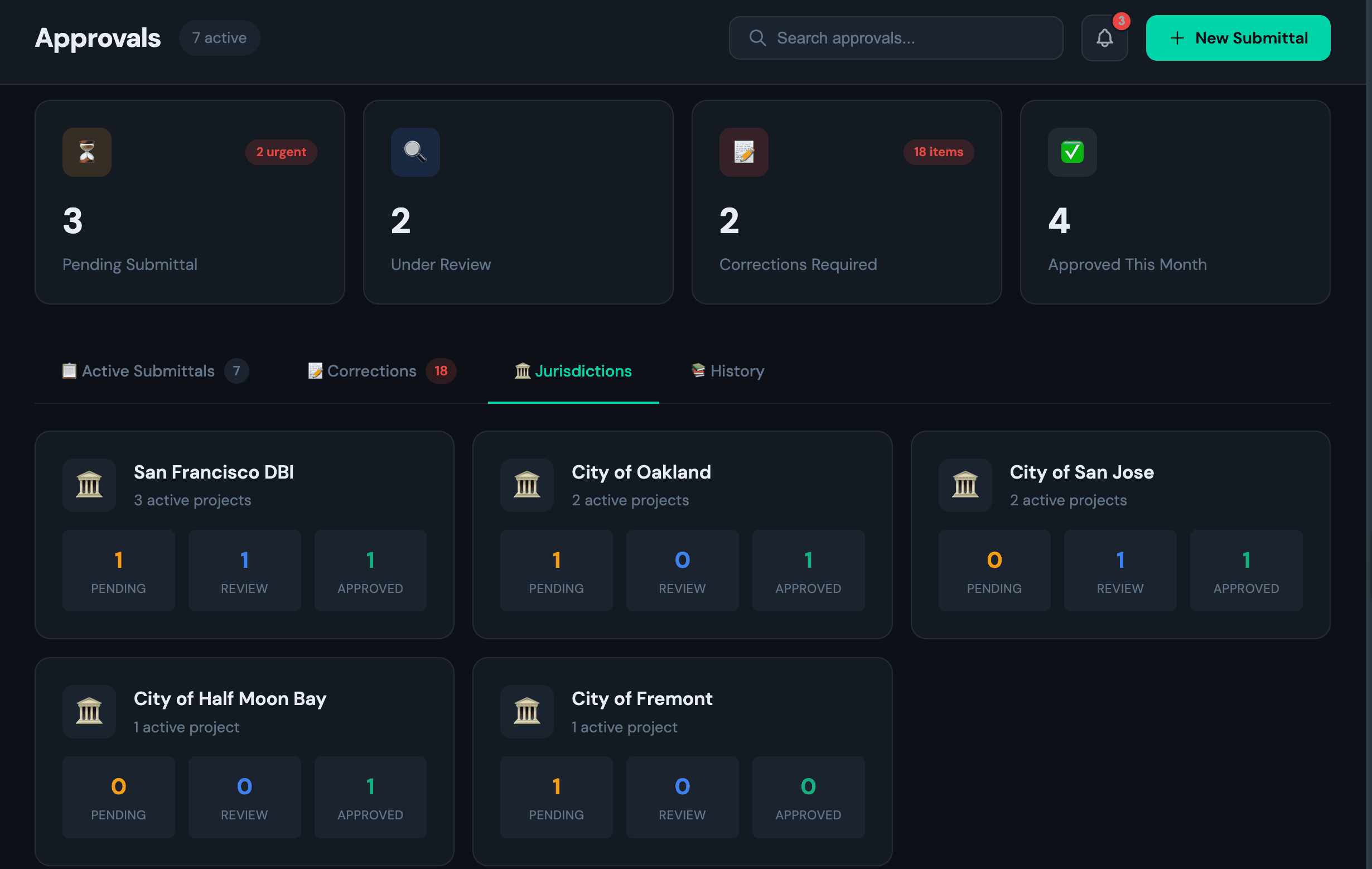Click San Francisco DBI building icon
The width and height of the screenshot is (1372, 869).
89,485
